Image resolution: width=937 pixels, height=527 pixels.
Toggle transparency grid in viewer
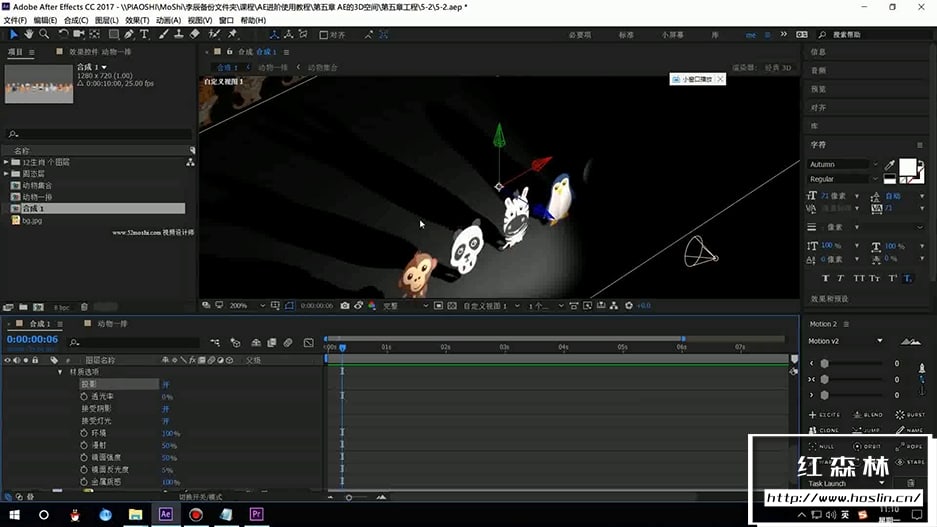coord(452,305)
